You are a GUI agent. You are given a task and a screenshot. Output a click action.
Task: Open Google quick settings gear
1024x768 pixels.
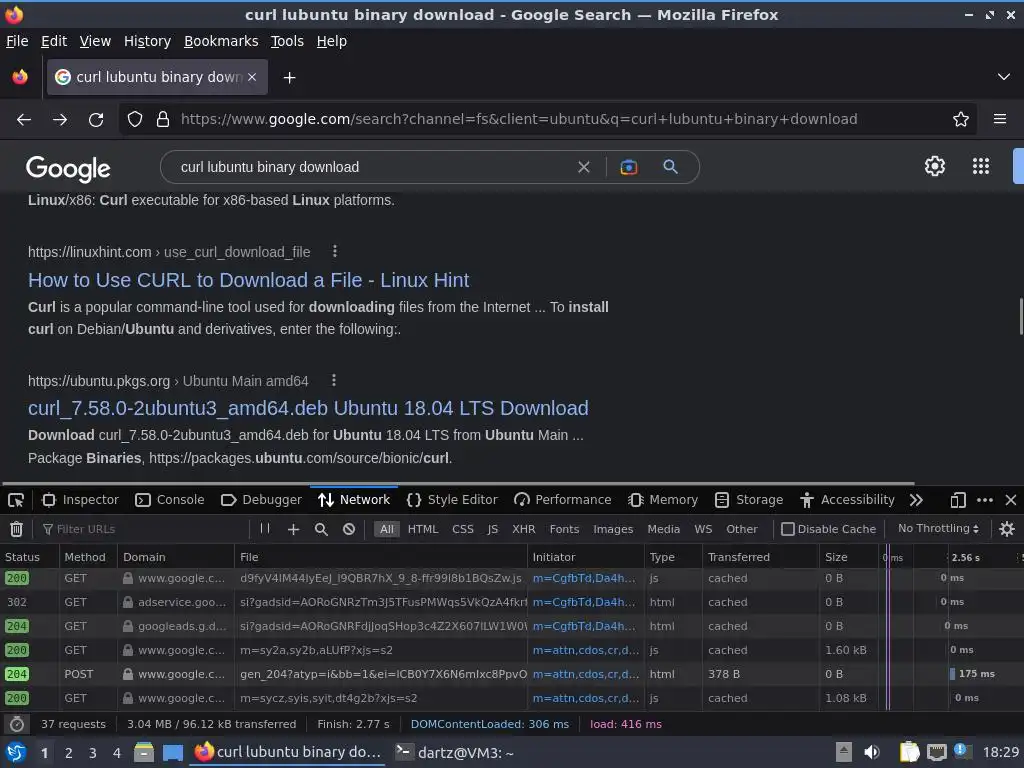pyautogui.click(x=935, y=166)
